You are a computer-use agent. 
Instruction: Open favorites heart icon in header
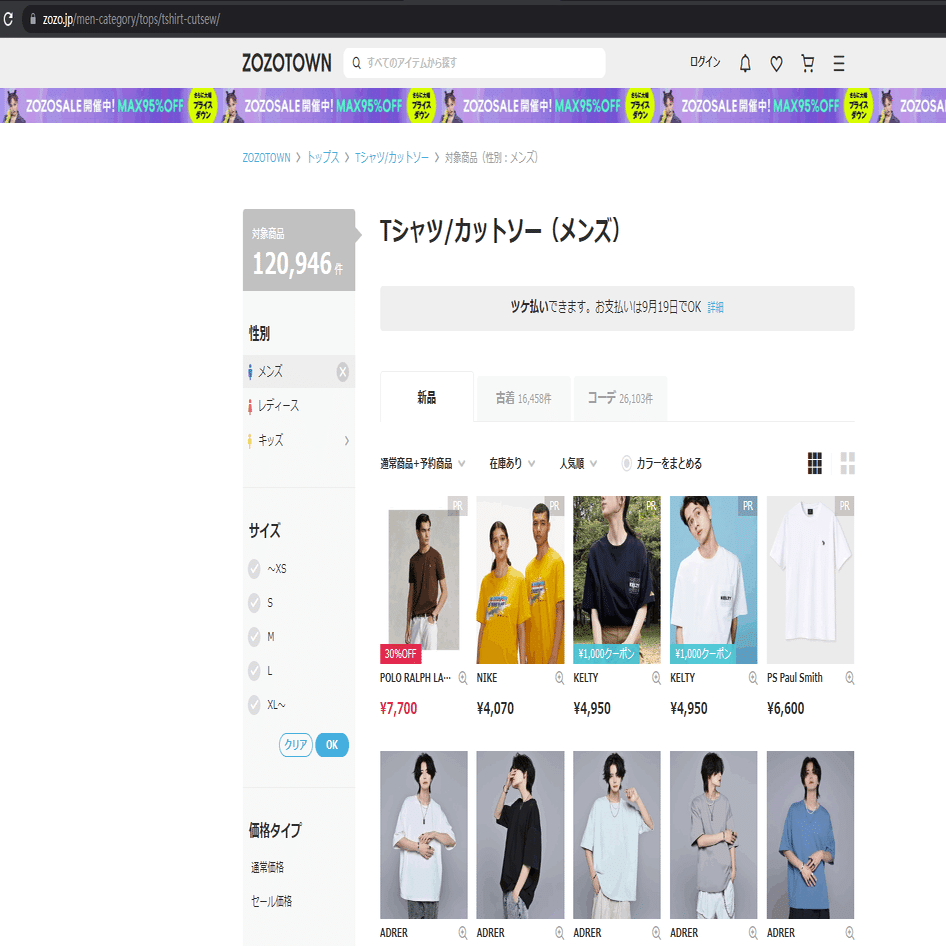776,63
